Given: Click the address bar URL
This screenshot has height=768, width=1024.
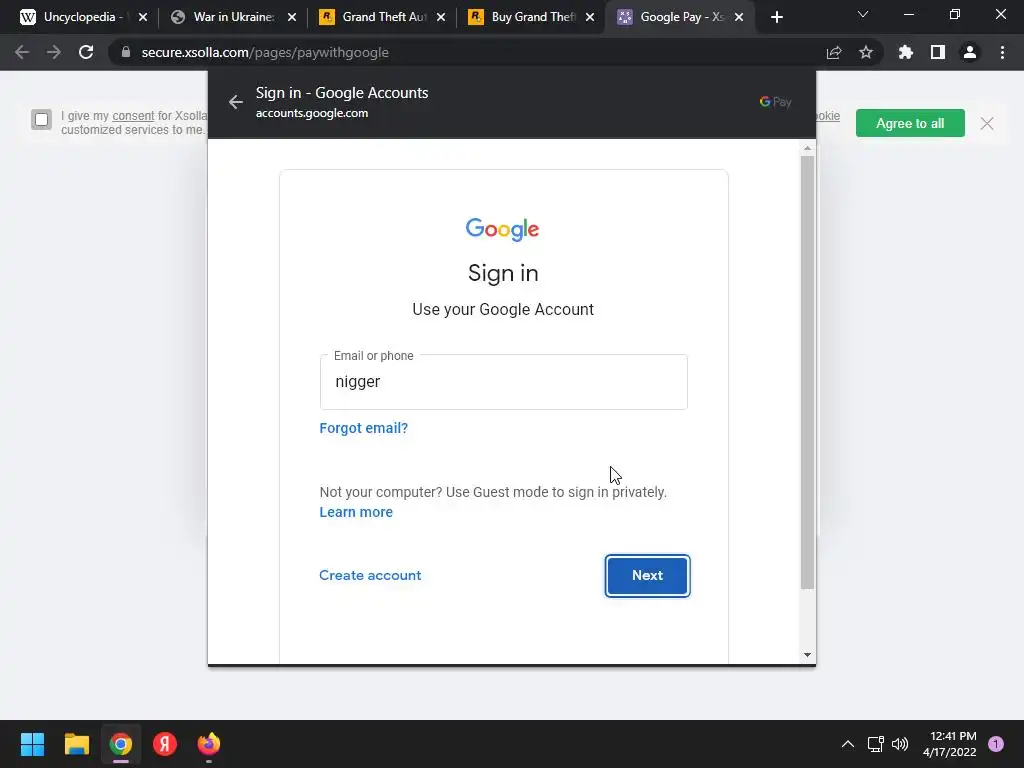Looking at the screenshot, I should coord(264,52).
